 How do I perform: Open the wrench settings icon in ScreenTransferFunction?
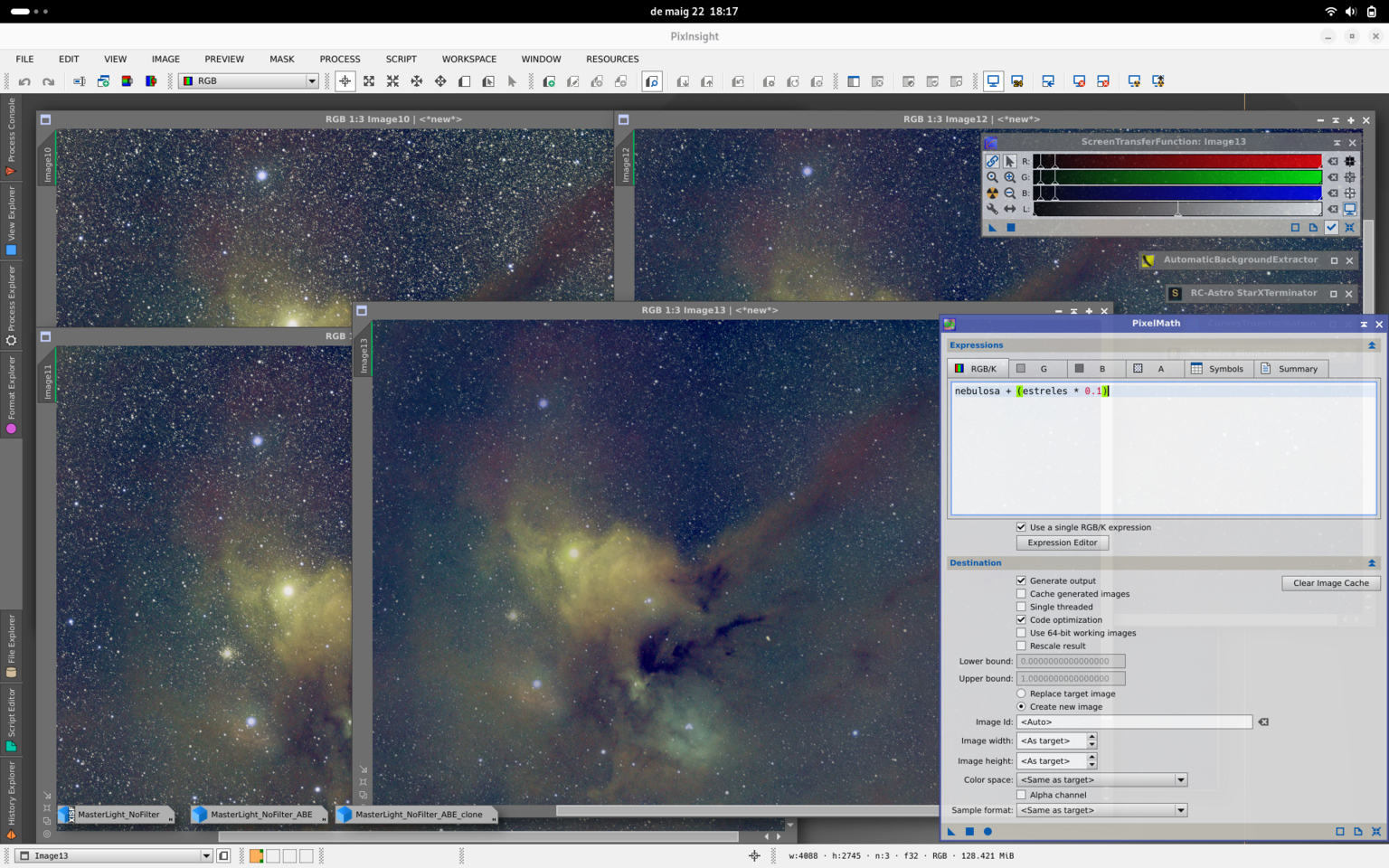992,209
